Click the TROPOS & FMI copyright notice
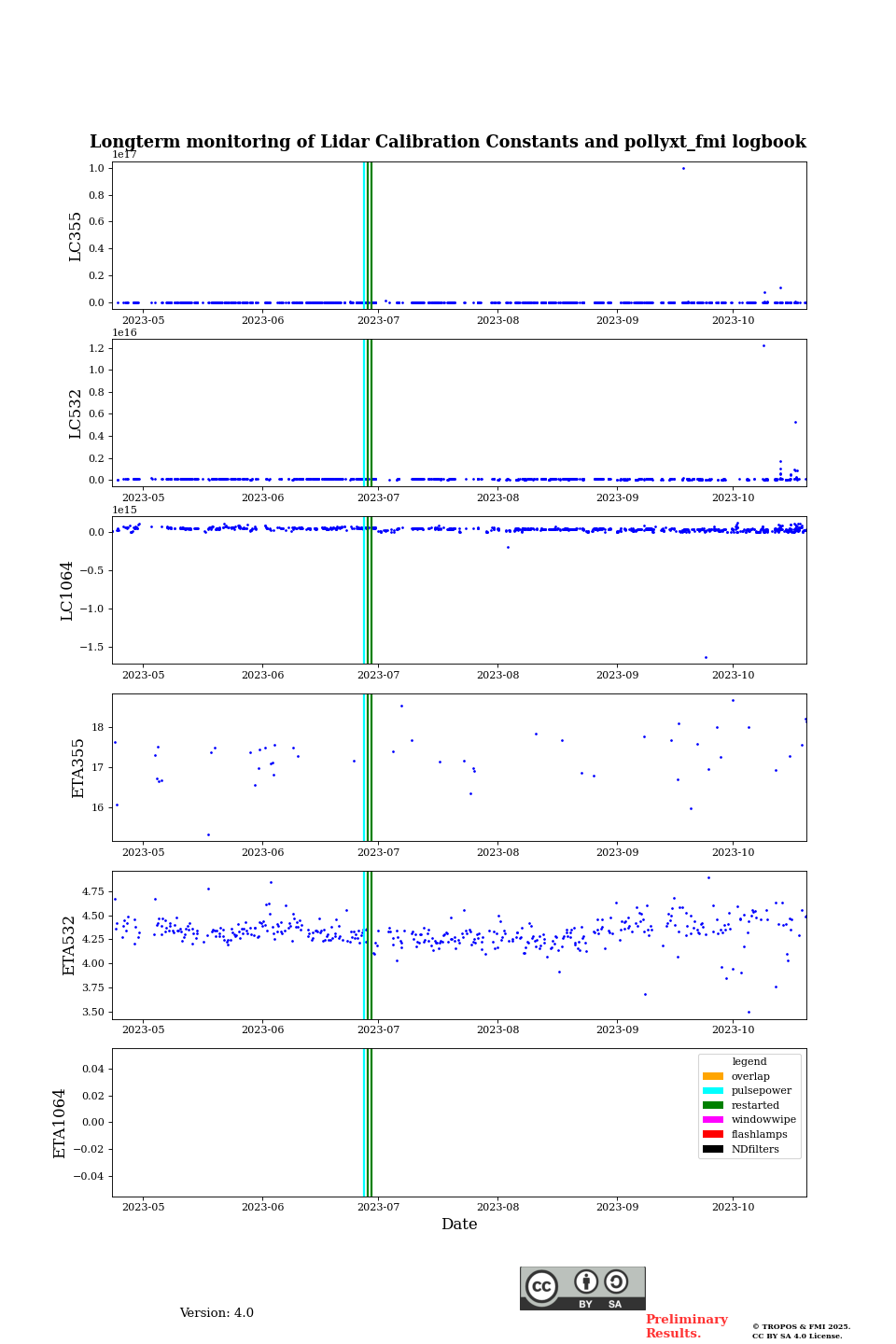Screen dimensions: 896x1344 801,1331
